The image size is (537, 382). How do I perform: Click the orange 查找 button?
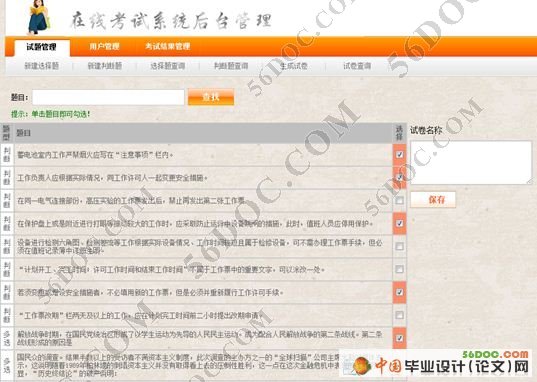(211, 97)
